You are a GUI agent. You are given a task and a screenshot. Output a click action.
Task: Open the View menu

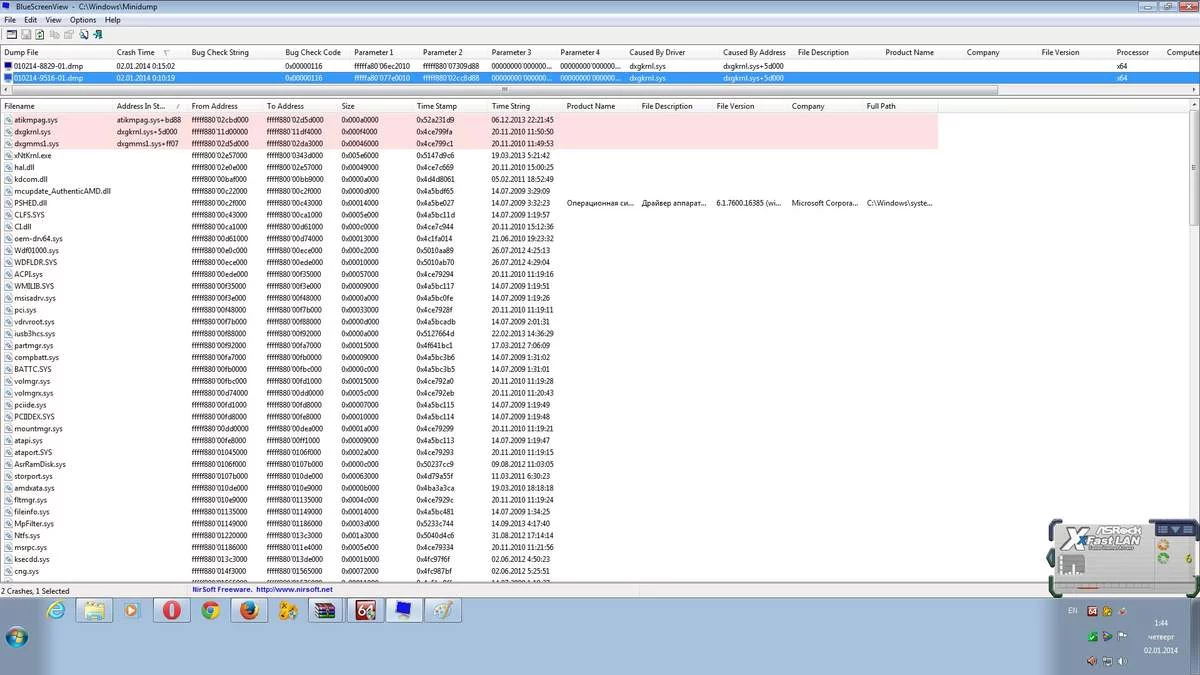click(x=53, y=20)
